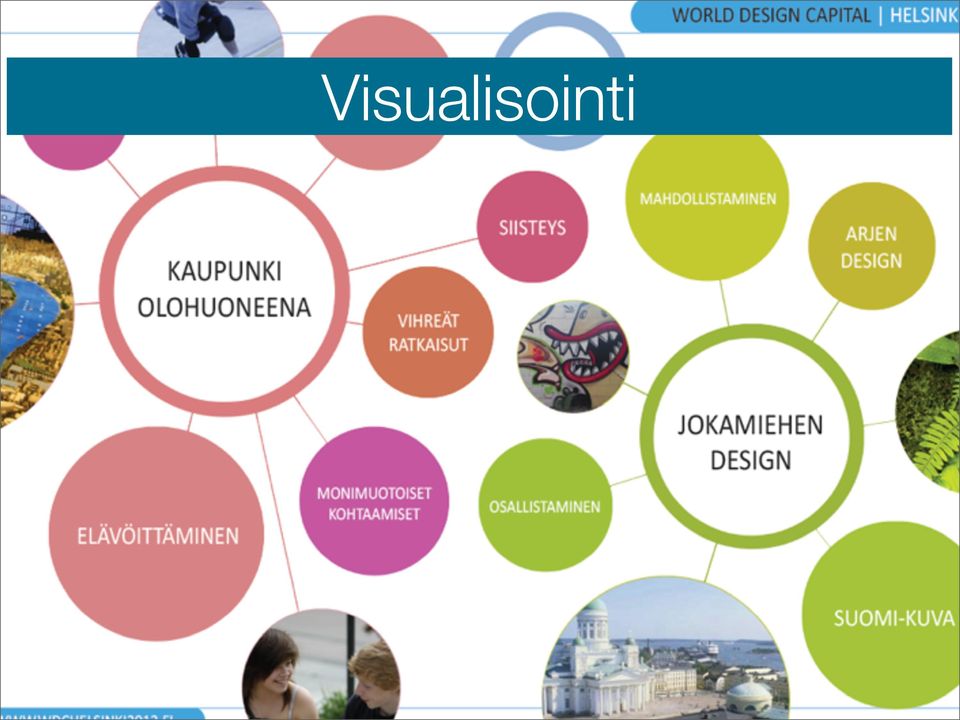Viewport: 960px width, 720px height.
Task: Open the skater photo circle at top
Action: click(x=210, y=29)
